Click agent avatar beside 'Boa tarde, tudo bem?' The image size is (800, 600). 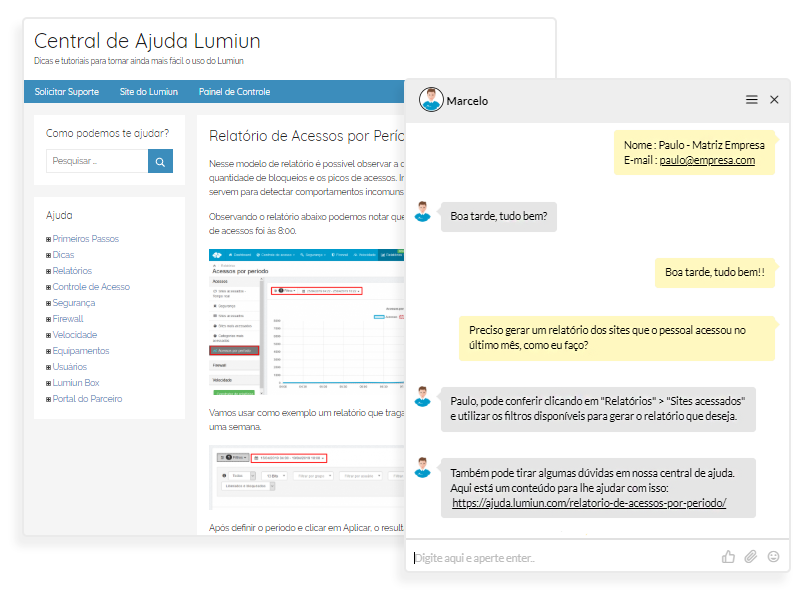pos(422,211)
